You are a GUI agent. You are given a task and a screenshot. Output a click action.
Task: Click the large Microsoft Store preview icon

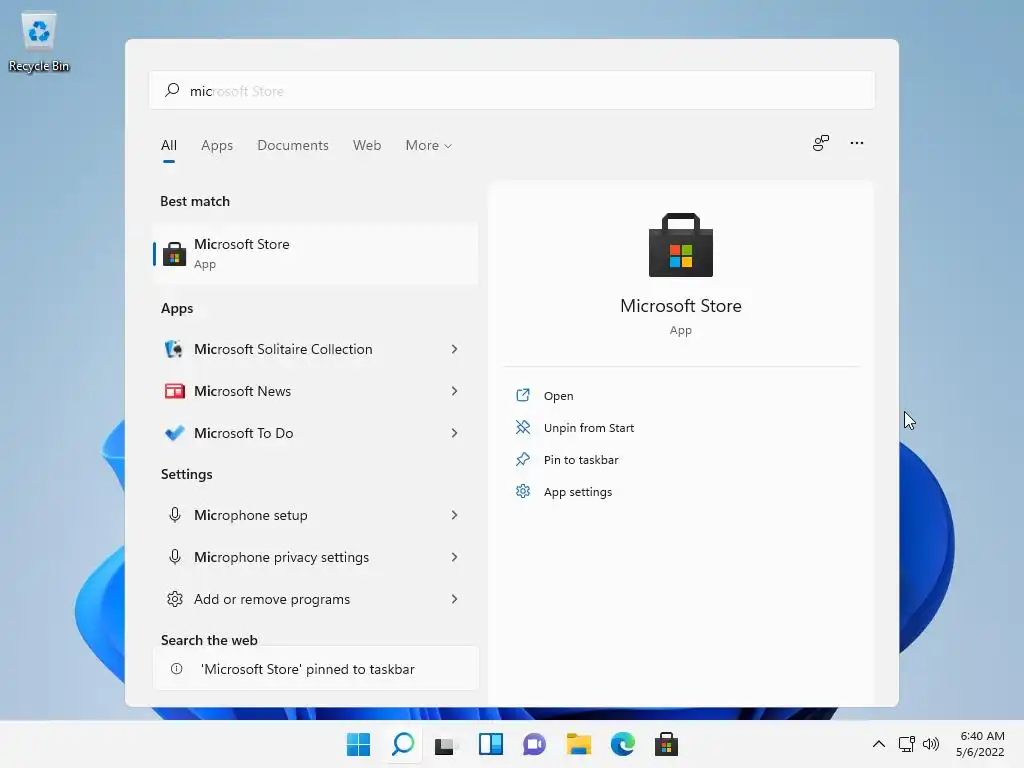[x=680, y=245]
